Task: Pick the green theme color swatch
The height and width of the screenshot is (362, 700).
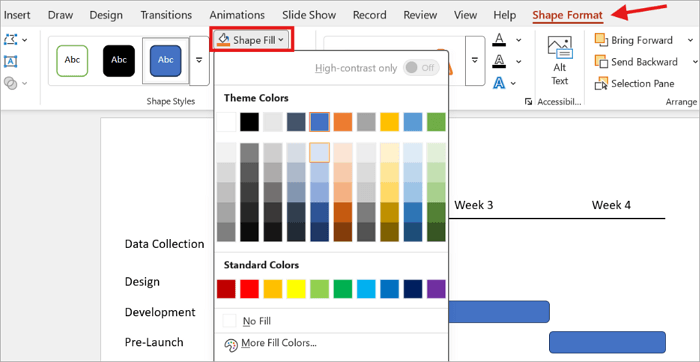Action: (x=436, y=122)
